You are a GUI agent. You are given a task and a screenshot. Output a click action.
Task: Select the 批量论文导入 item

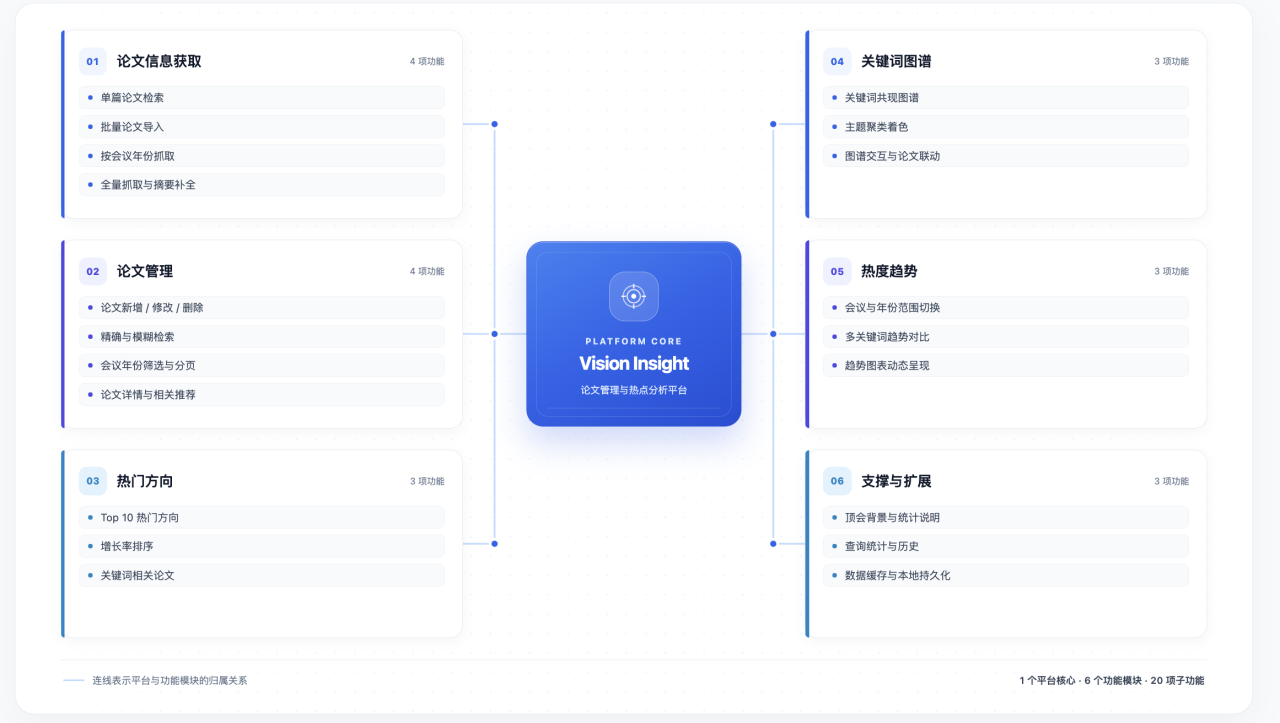(262, 127)
